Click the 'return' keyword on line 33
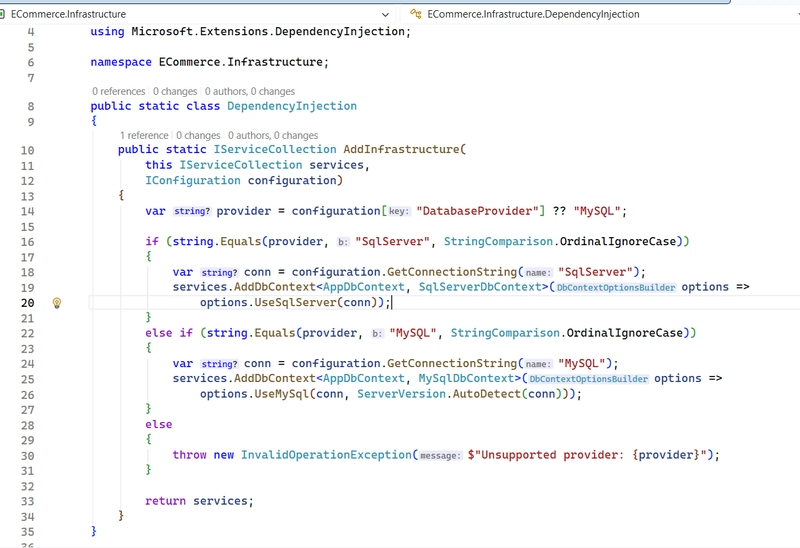This screenshot has height=548, width=800. [165, 501]
